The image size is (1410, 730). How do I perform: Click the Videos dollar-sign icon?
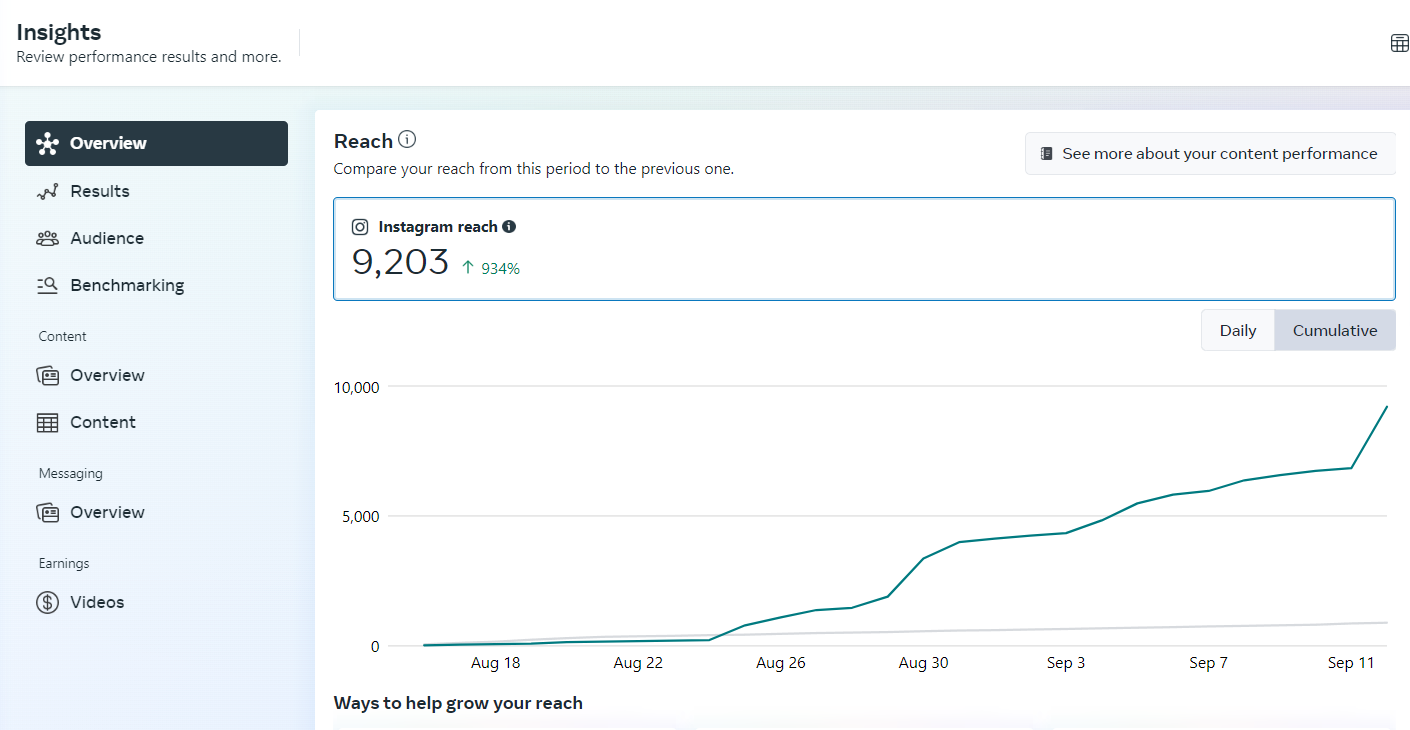(x=47, y=602)
